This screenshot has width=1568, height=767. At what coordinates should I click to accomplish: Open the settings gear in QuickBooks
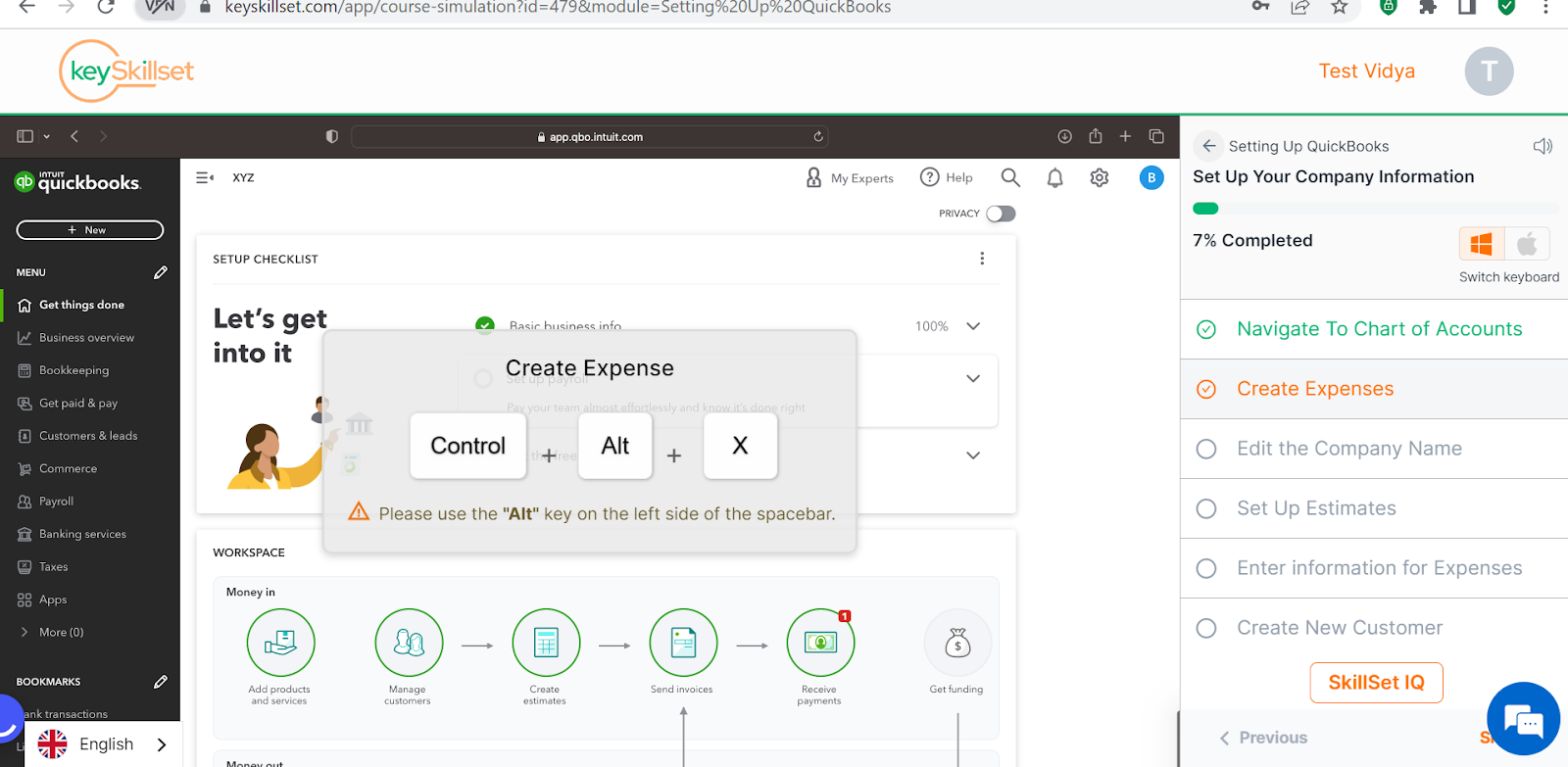tap(1100, 178)
